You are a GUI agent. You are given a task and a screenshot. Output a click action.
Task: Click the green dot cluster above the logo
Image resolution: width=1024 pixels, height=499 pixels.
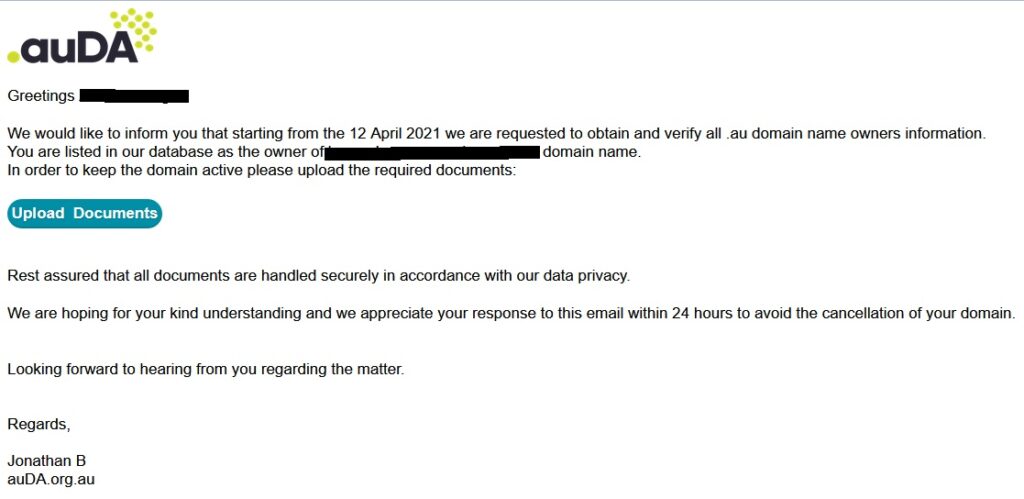click(135, 27)
